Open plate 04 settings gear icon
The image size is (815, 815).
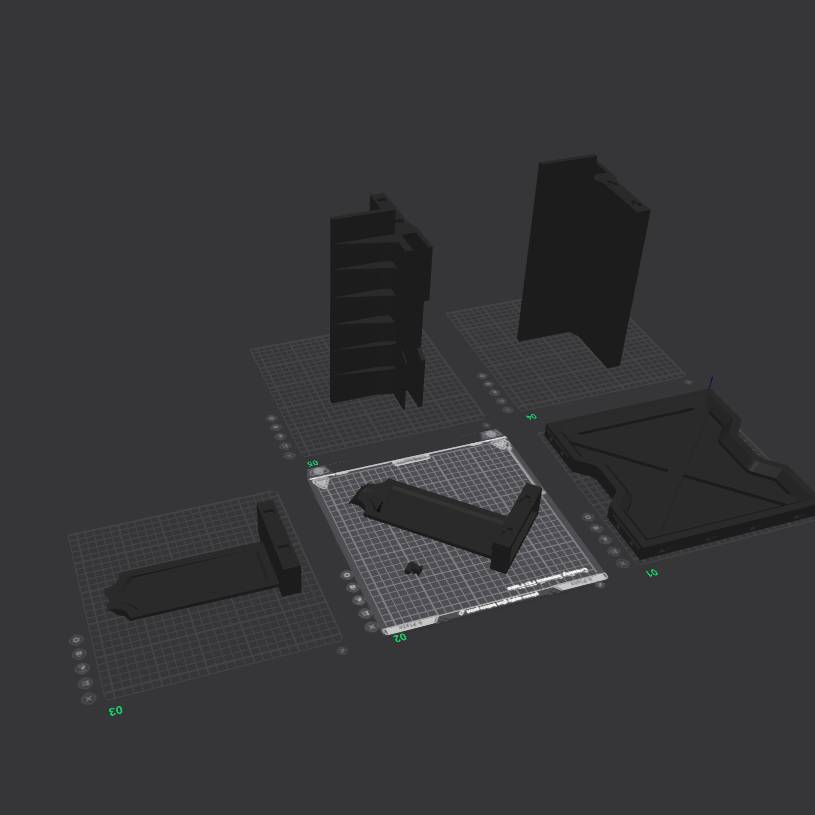point(482,376)
